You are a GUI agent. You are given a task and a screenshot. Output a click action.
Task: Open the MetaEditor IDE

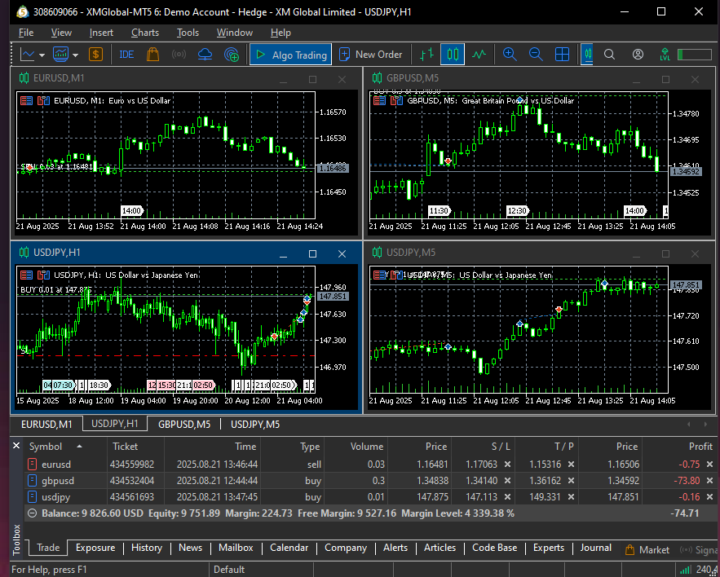126,55
